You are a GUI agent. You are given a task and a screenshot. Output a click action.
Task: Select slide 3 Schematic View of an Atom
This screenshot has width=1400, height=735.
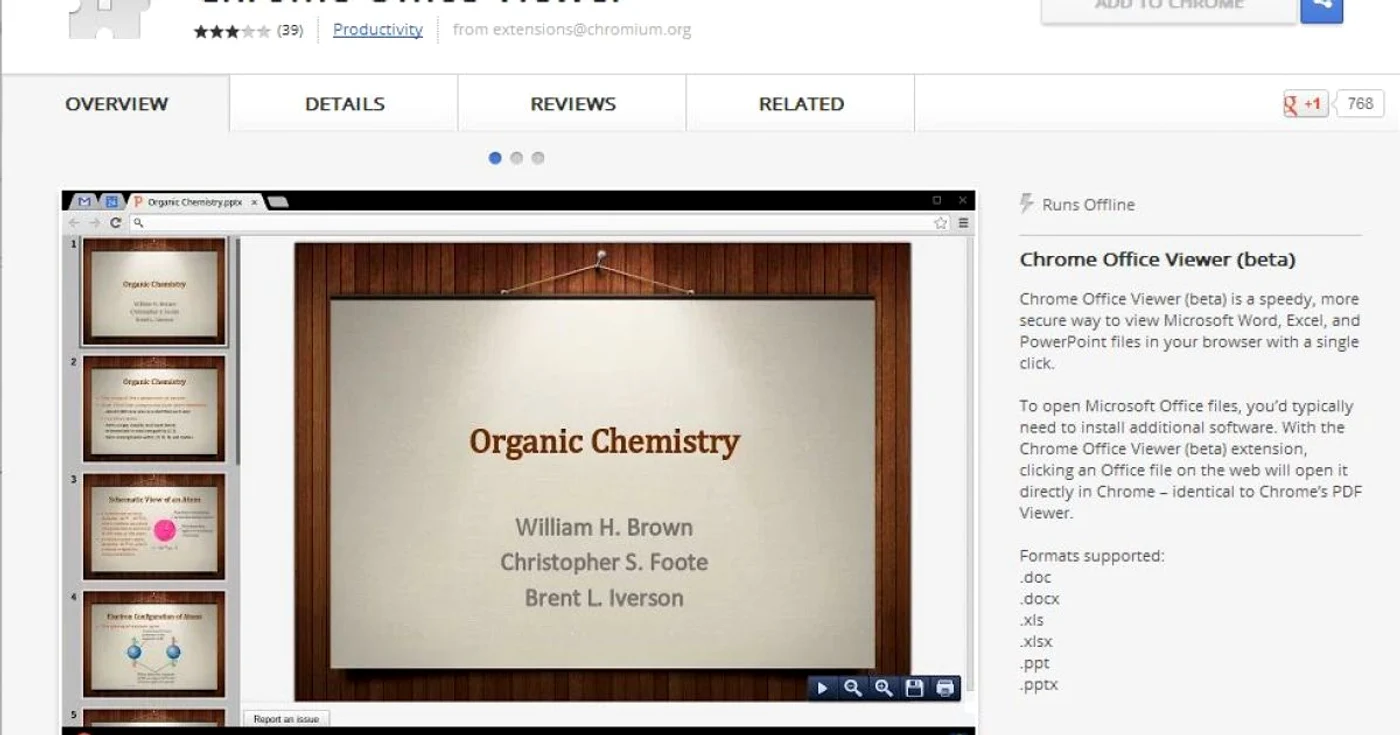point(154,526)
